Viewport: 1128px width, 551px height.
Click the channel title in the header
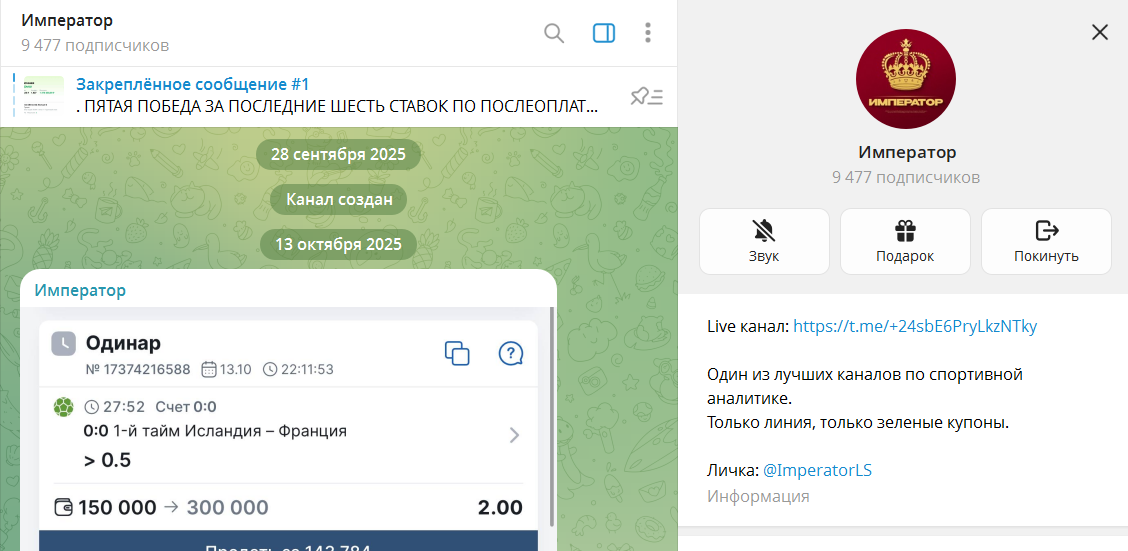pyautogui.click(x=67, y=21)
